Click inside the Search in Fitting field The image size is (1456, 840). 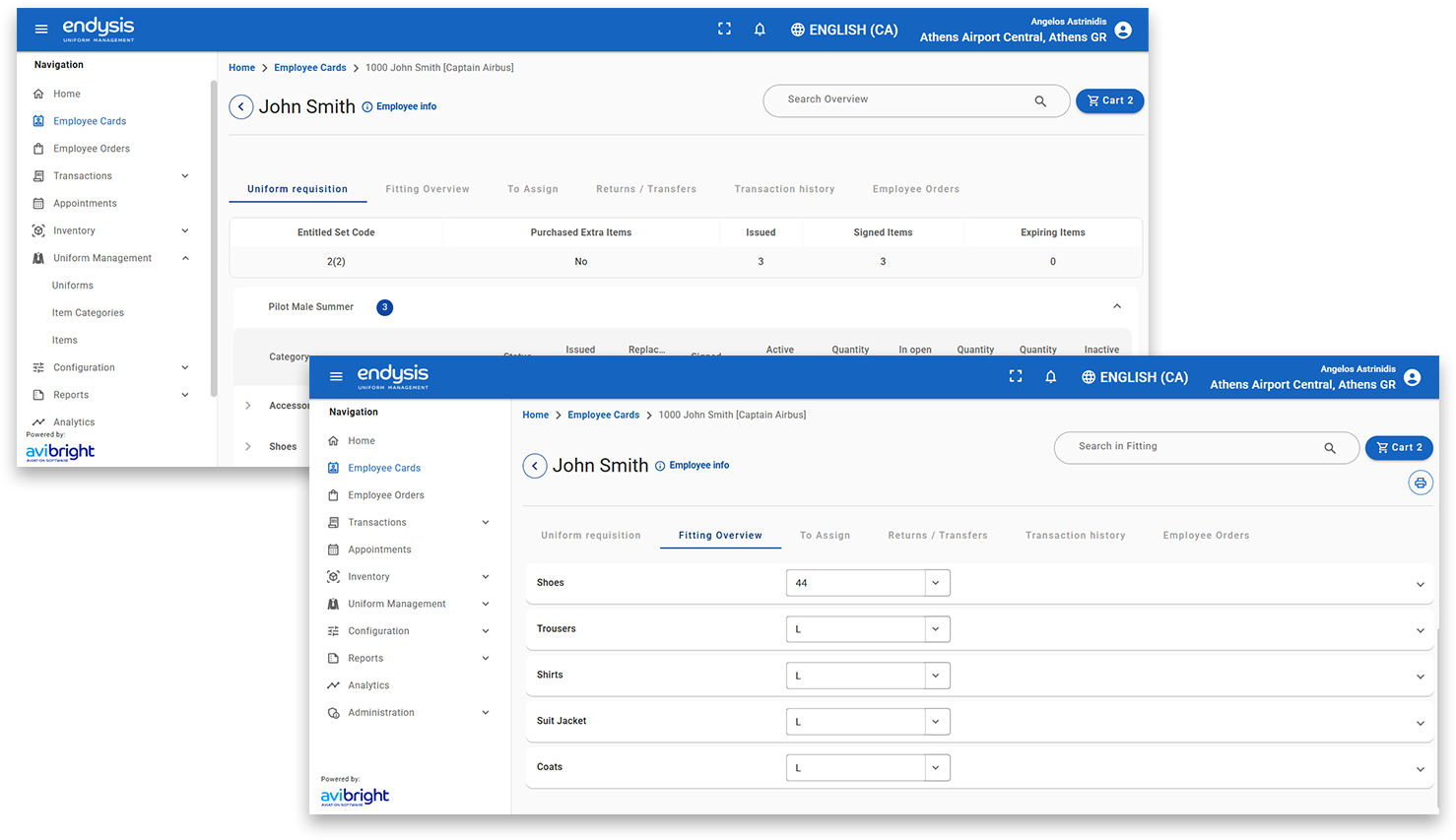click(x=1192, y=447)
